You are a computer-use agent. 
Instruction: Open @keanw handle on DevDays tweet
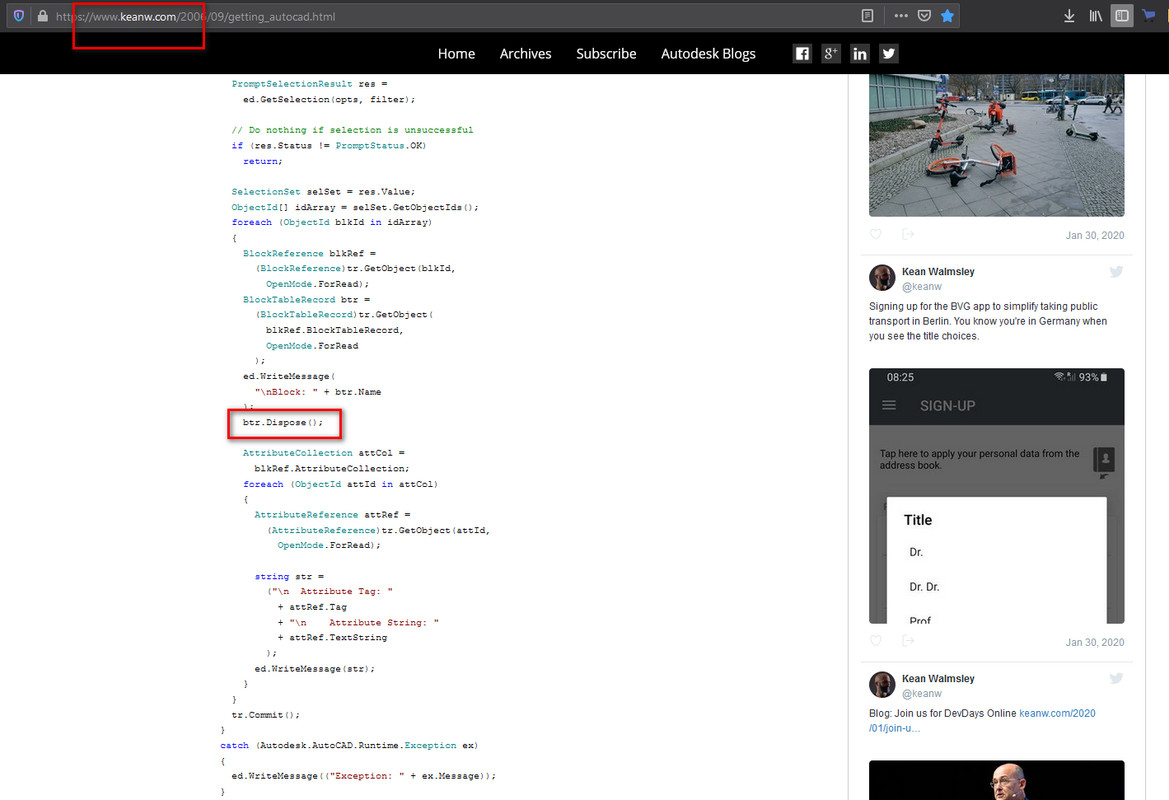921,693
